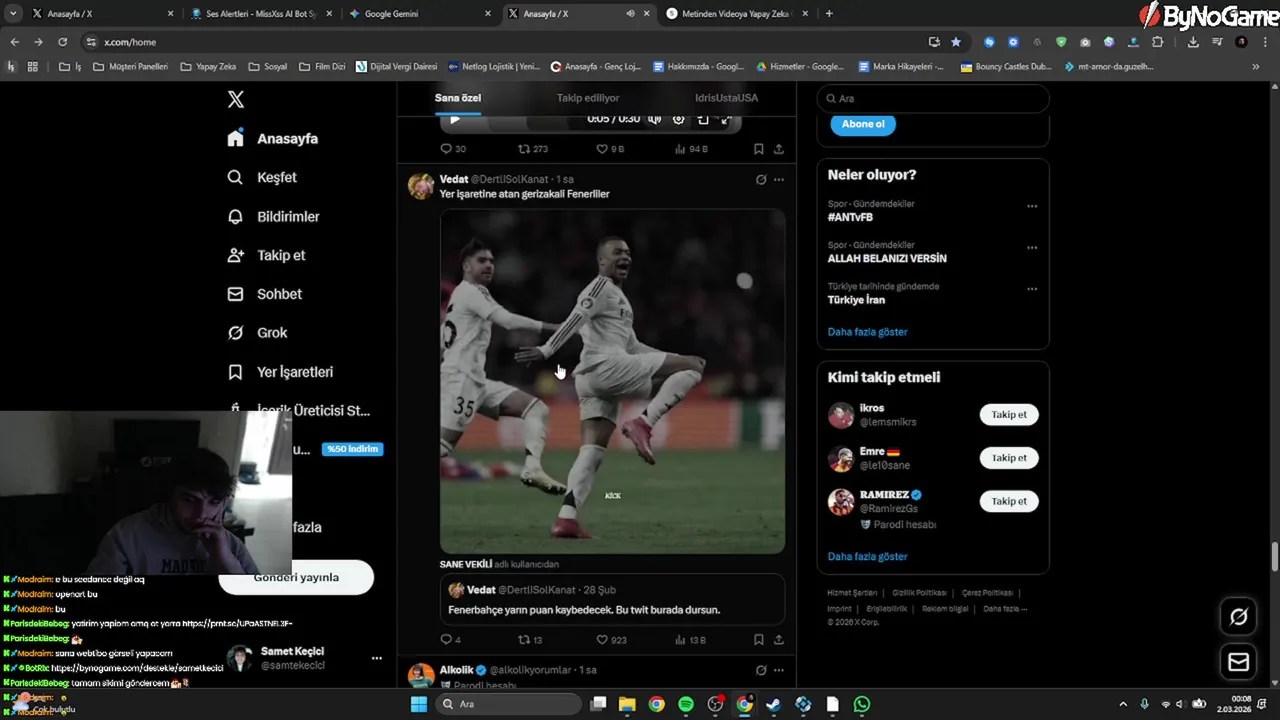1280x720 pixels.
Task: Switch to Ses Alertleri browser tab
Action: [261, 14]
